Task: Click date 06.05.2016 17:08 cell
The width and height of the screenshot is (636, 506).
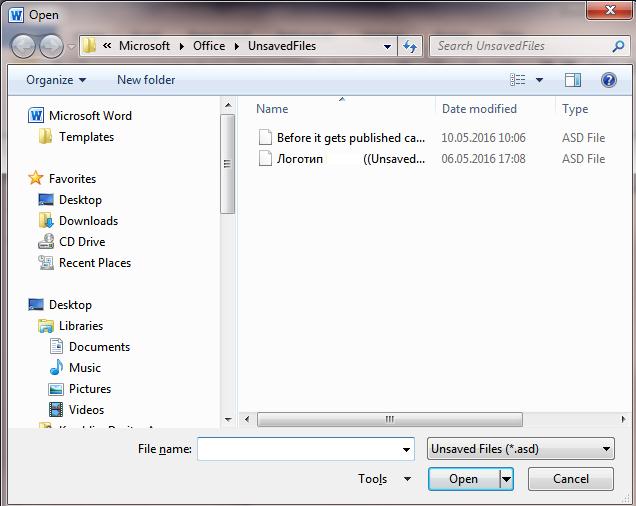Action: pyautogui.click(x=483, y=159)
